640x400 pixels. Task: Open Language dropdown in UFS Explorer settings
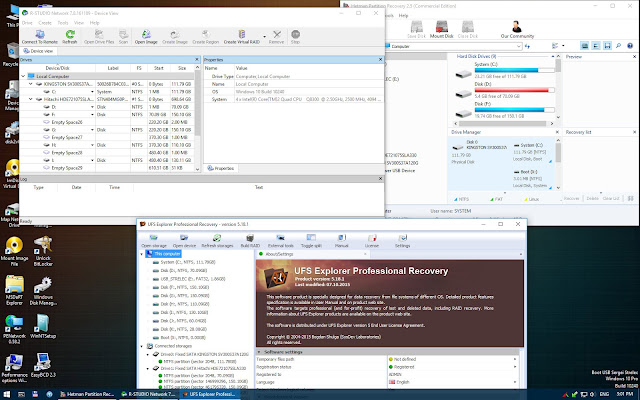click(x=515, y=382)
